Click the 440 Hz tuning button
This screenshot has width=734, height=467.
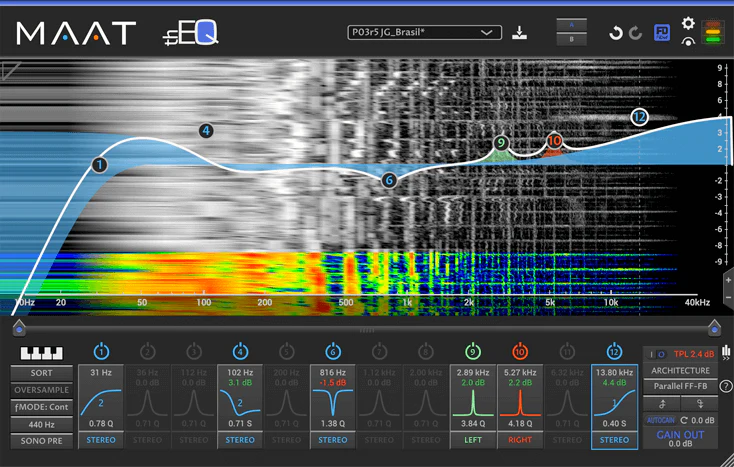coord(42,424)
